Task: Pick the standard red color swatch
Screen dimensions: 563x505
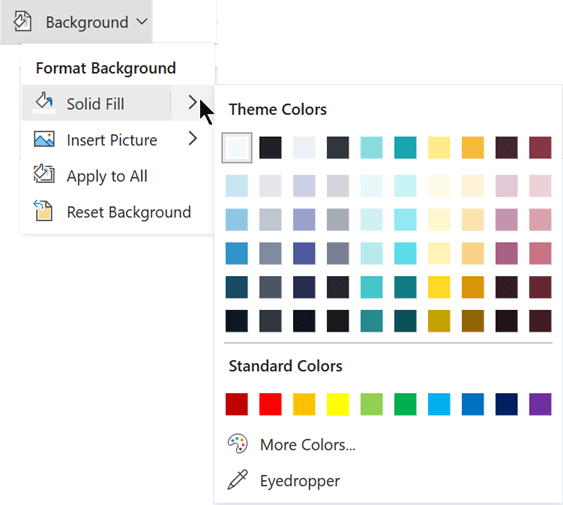Action: point(270,404)
